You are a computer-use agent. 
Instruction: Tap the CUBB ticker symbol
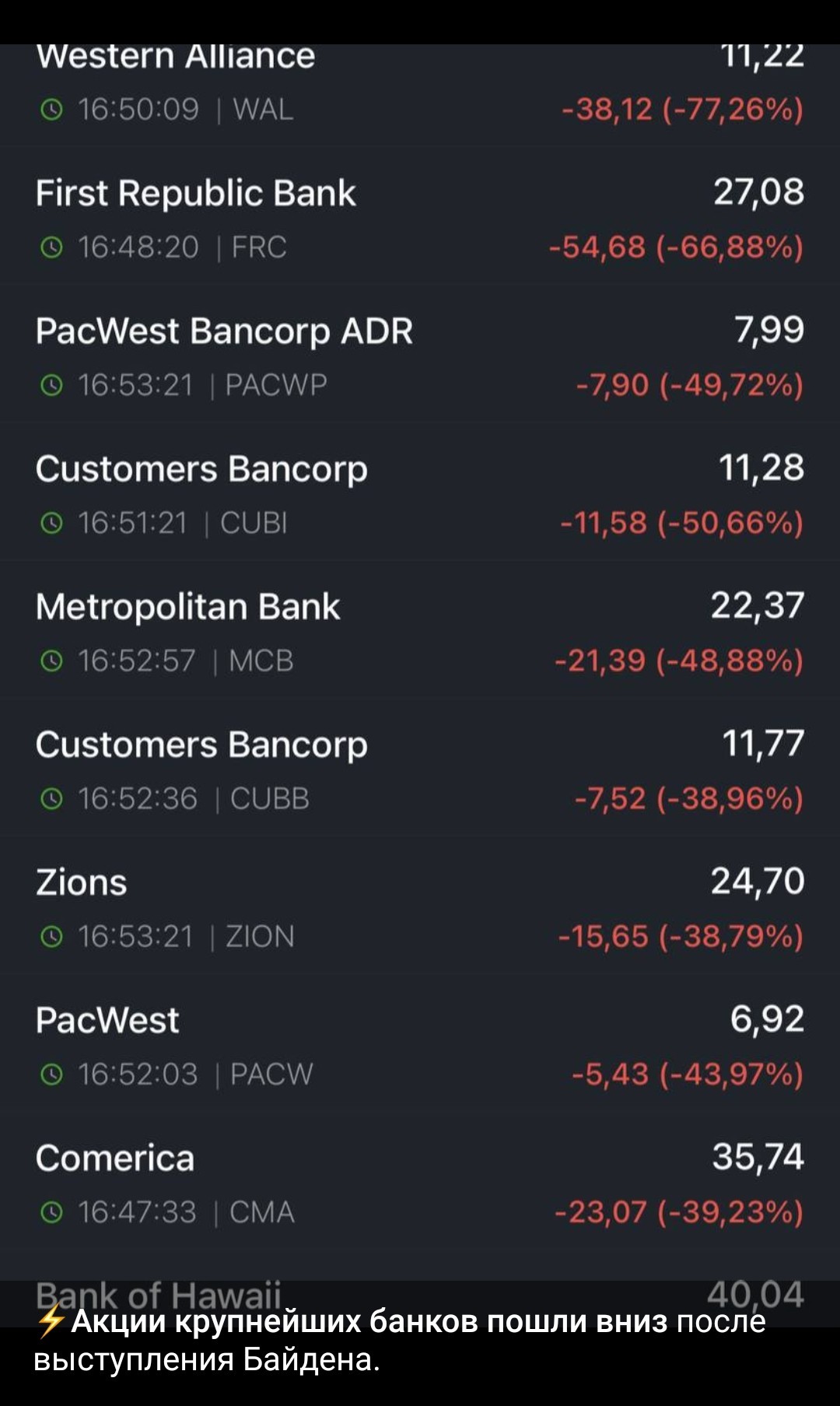coord(269,799)
